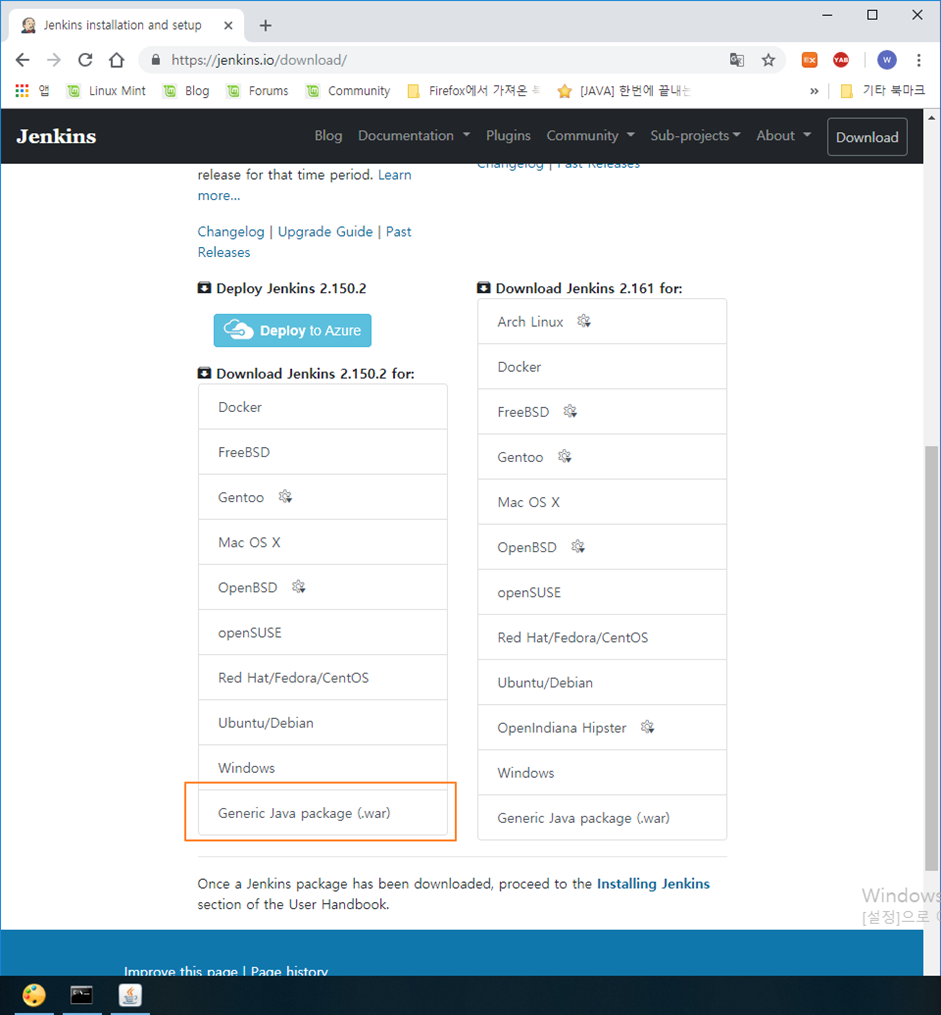Select Windows under Jenkins 2.161
Viewport: 941px width, 1015px height.
coord(602,773)
